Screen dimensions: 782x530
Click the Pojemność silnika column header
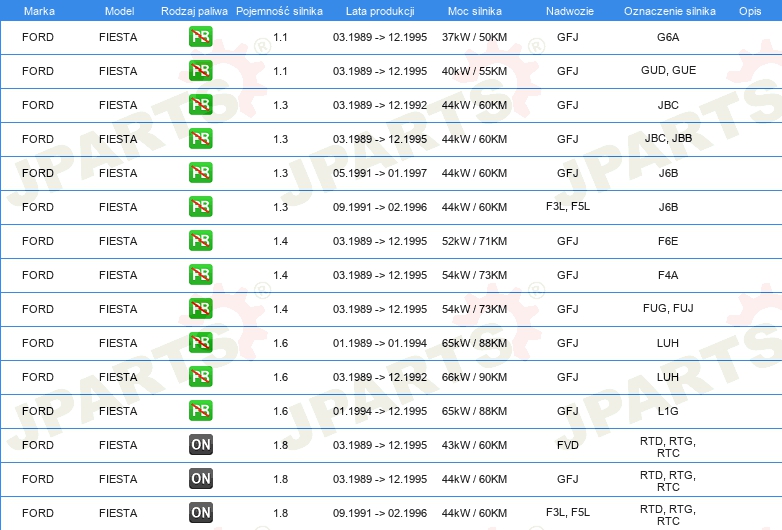tap(279, 11)
